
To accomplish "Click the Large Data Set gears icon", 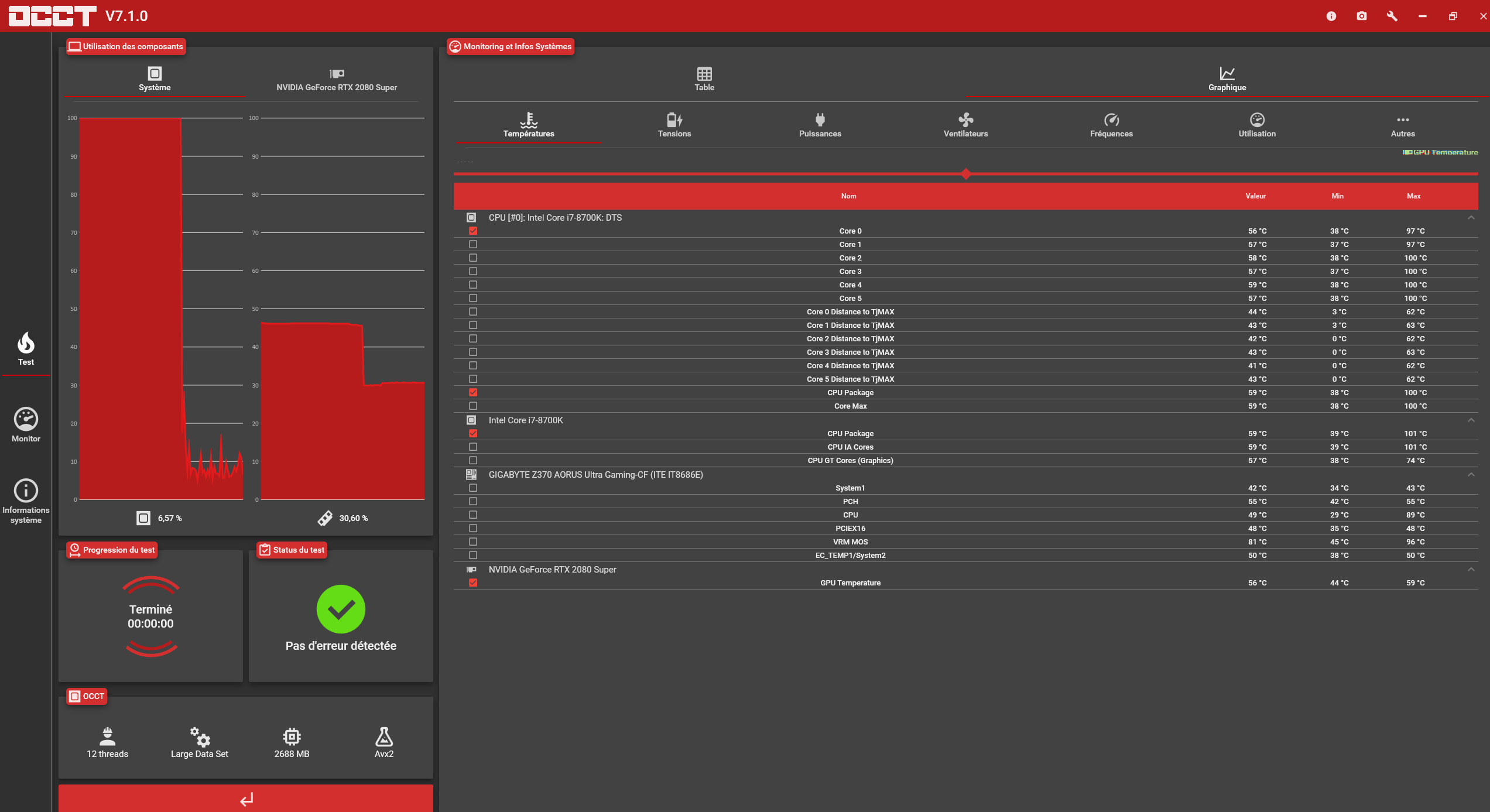I will tap(200, 736).
